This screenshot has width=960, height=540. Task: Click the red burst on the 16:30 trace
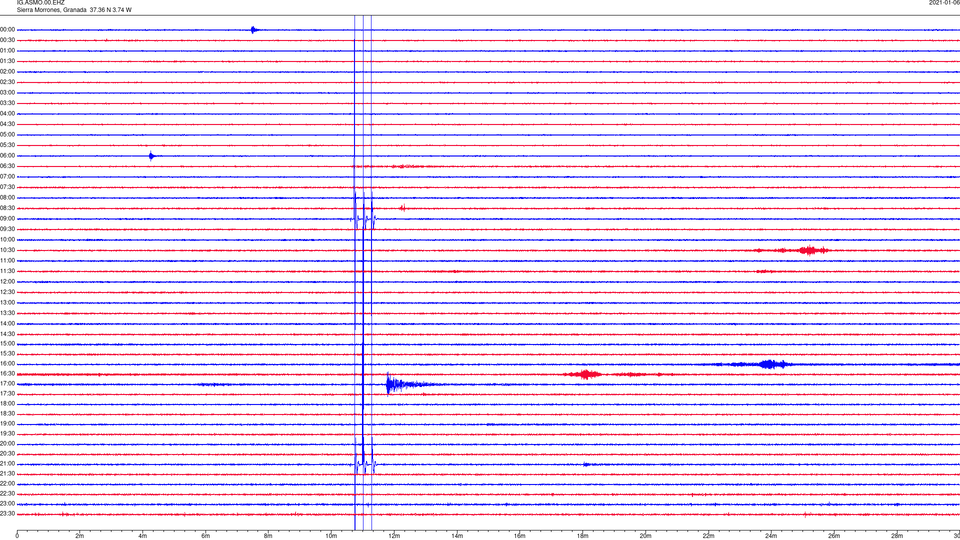[587, 374]
